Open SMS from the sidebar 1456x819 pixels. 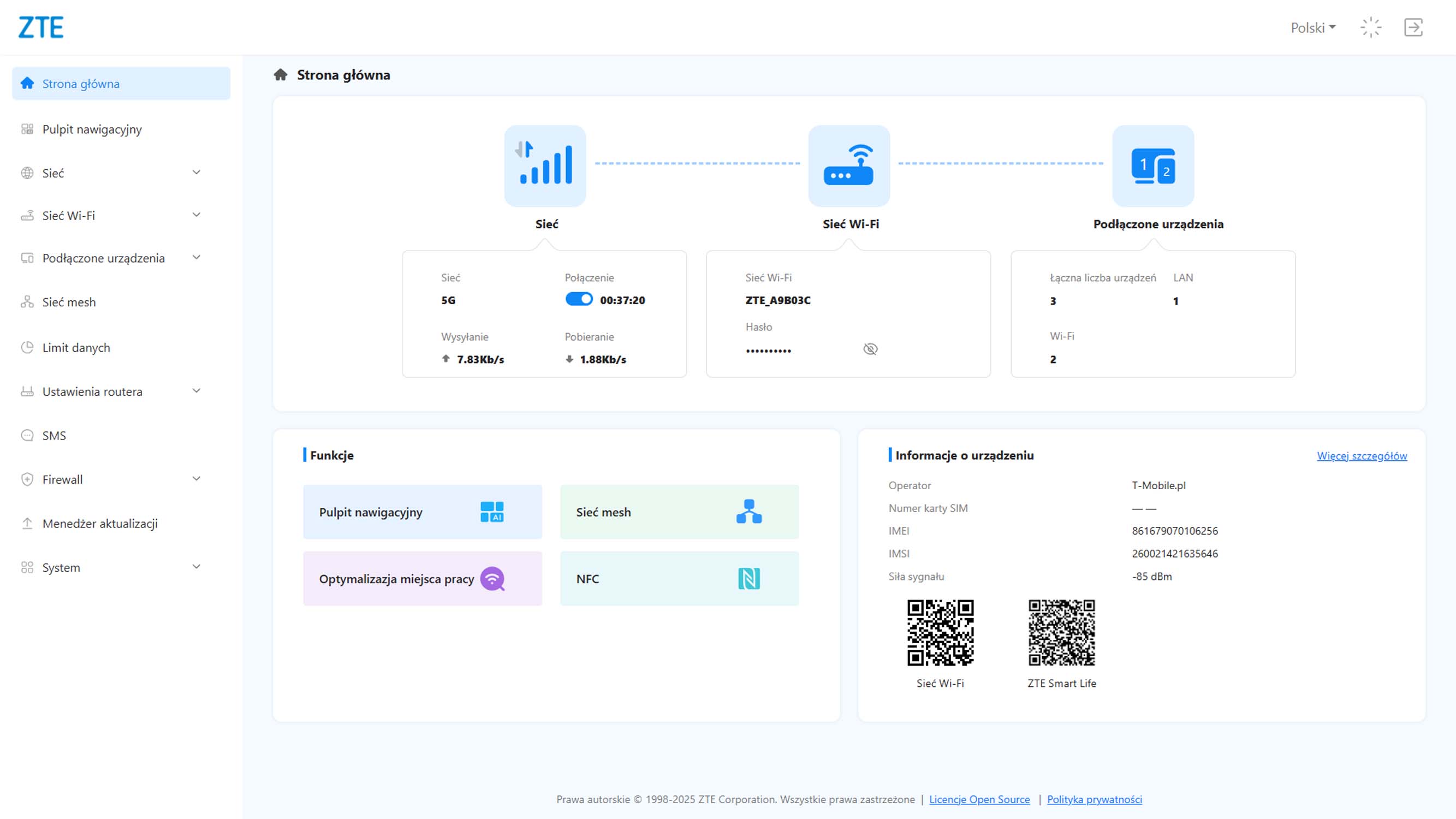(54, 435)
